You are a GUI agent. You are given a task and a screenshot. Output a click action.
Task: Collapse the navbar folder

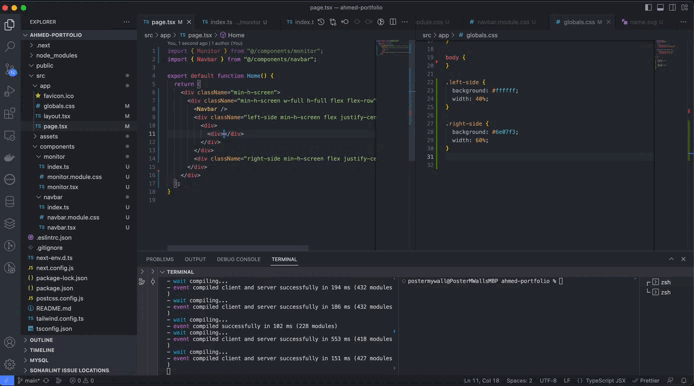79,197
